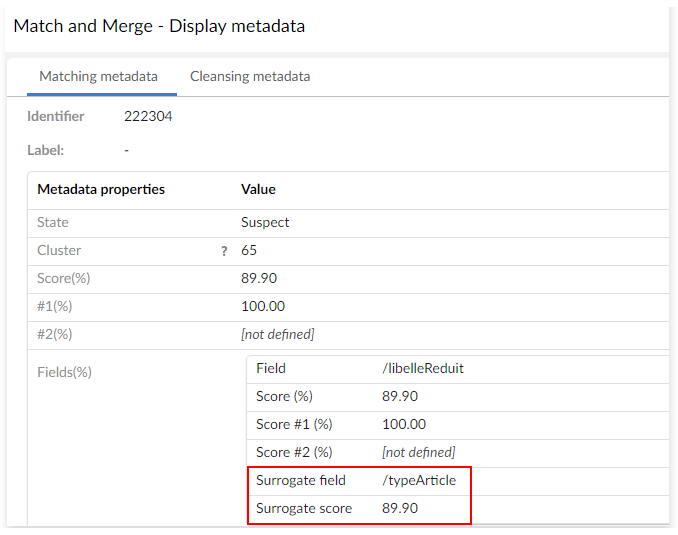Click the Identifier value 222304
Viewport: 678px width, 535px height.
[148, 116]
